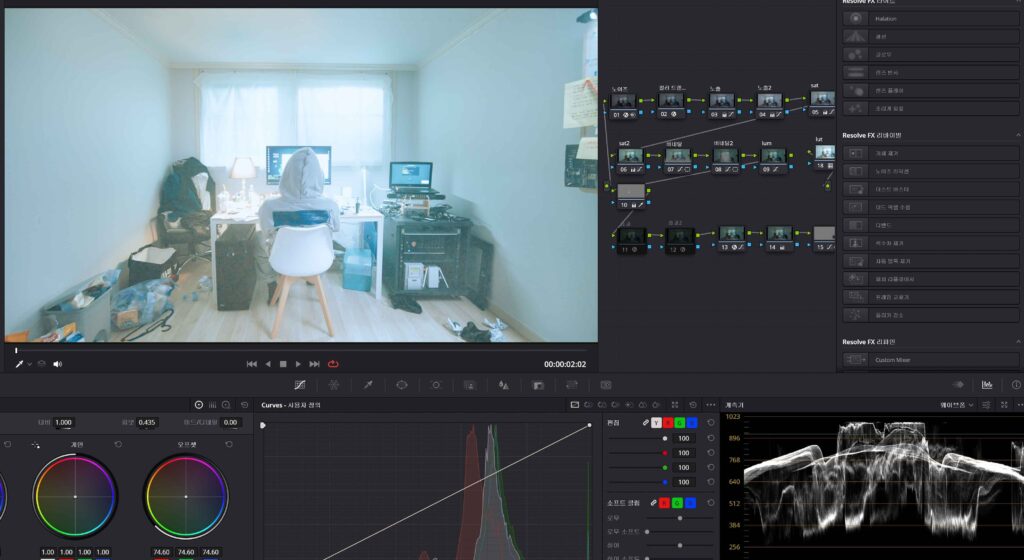Open the waveform scope type dropdown
1024x560 pixels.
click(956, 405)
